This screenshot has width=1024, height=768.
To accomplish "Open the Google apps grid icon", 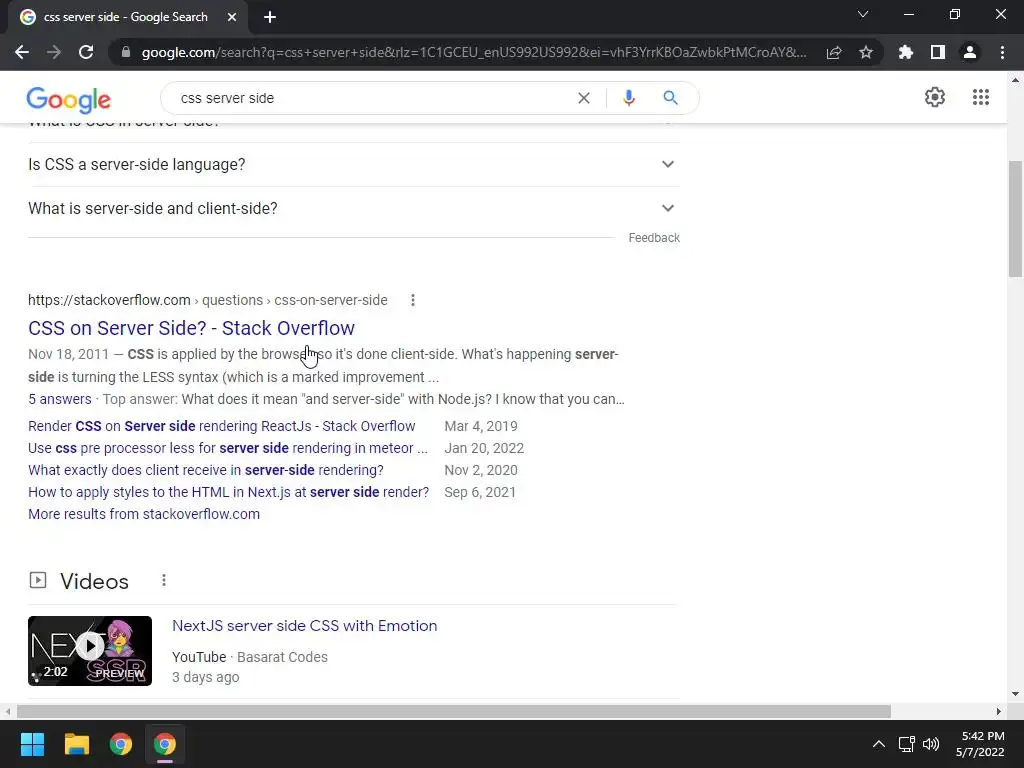I will pyautogui.click(x=981, y=97).
